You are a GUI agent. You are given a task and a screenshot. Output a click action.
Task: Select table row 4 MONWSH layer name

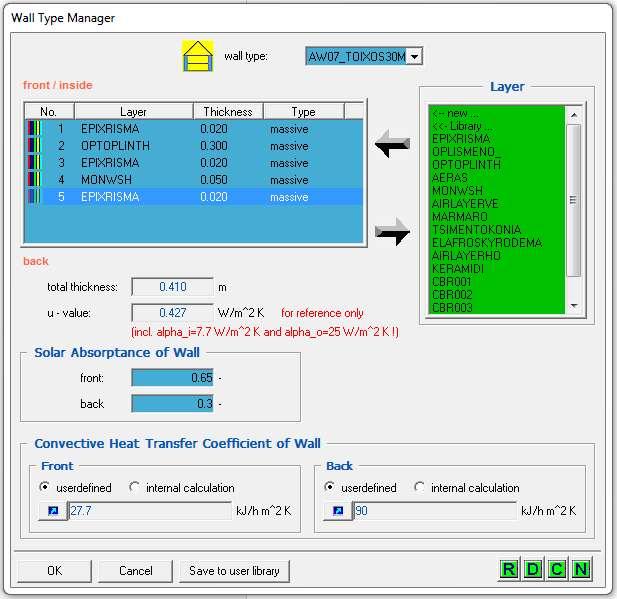106,179
